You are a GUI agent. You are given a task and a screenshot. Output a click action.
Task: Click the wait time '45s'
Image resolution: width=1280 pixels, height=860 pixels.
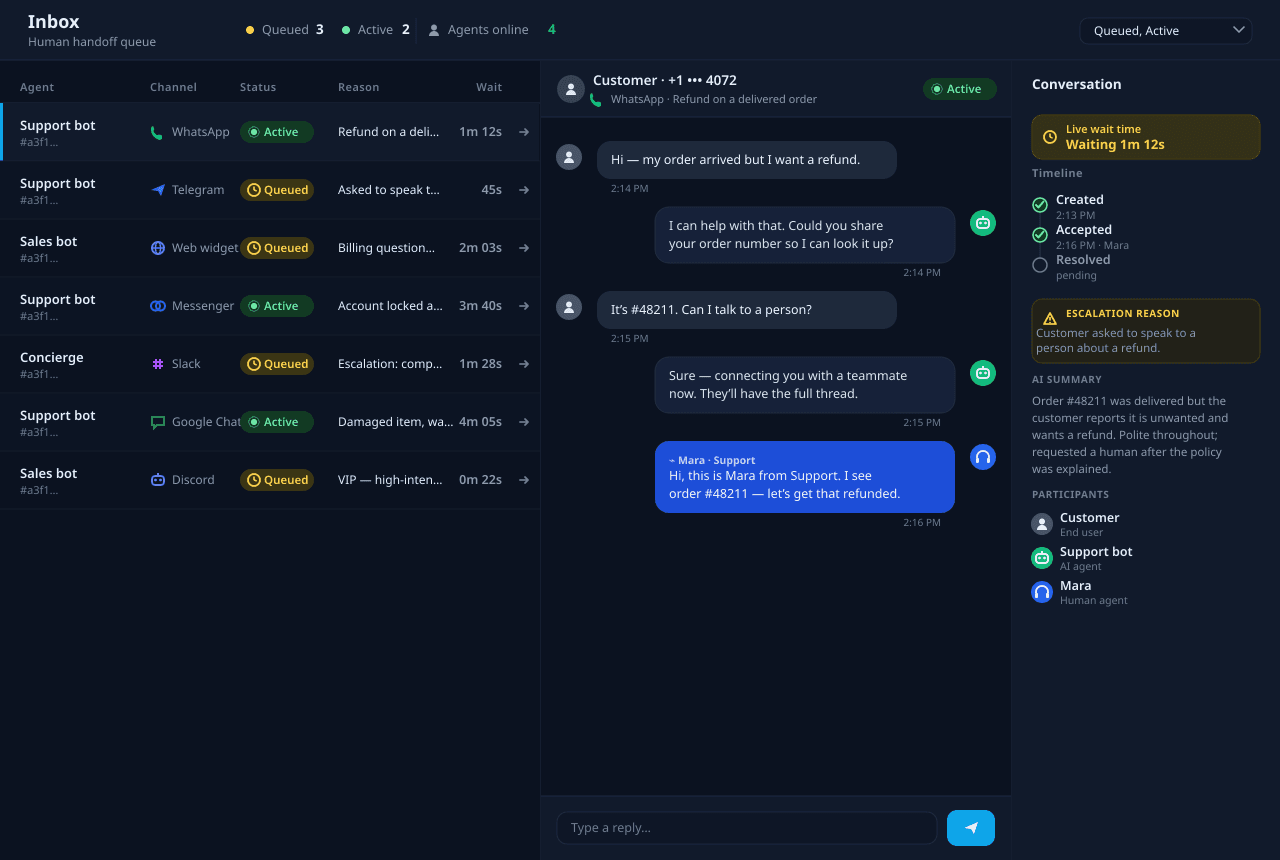click(491, 190)
